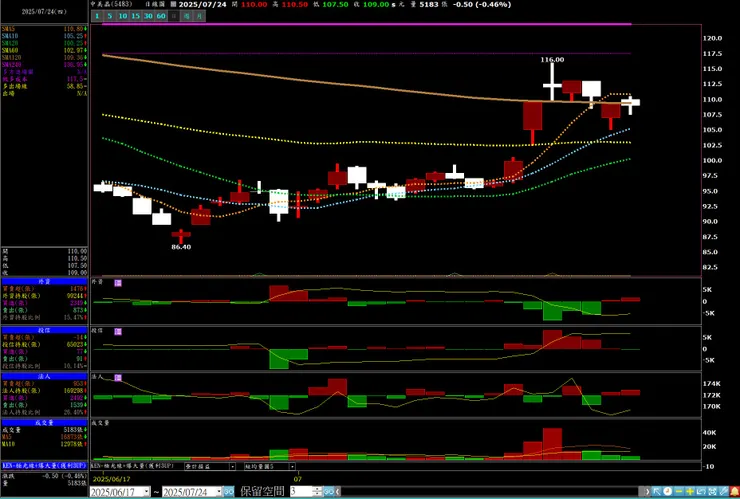Click the yellow alert bell icon
The width and height of the screenshot is (740, 499).
734,491
